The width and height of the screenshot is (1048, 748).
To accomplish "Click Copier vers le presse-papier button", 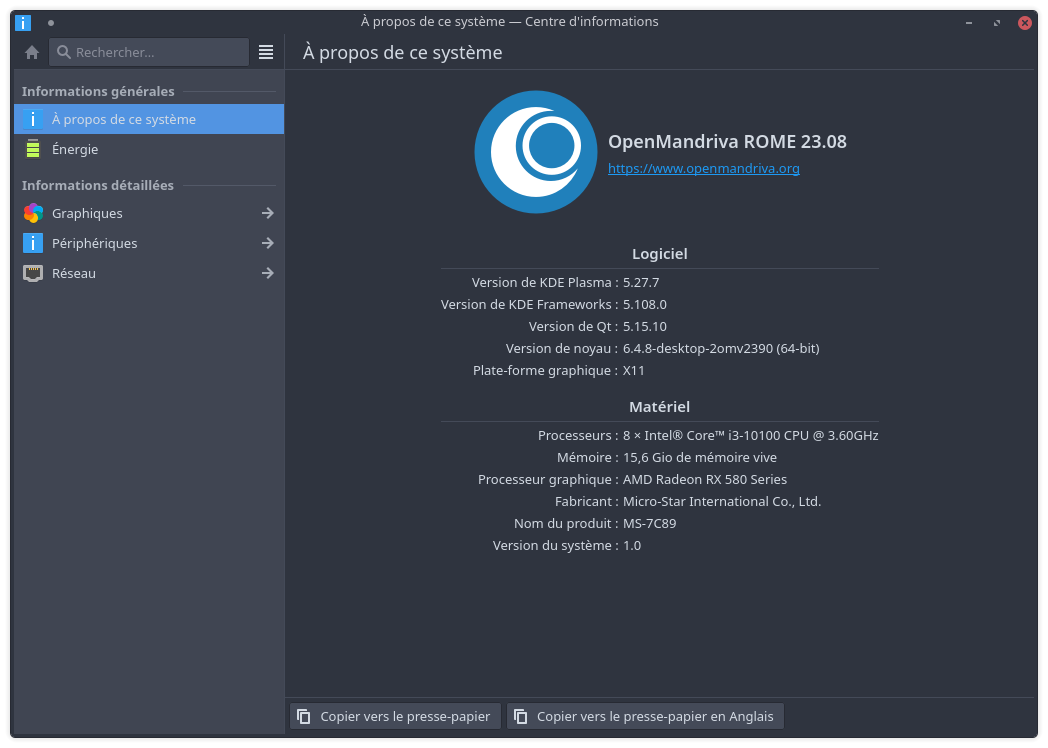I will (395, 717).
